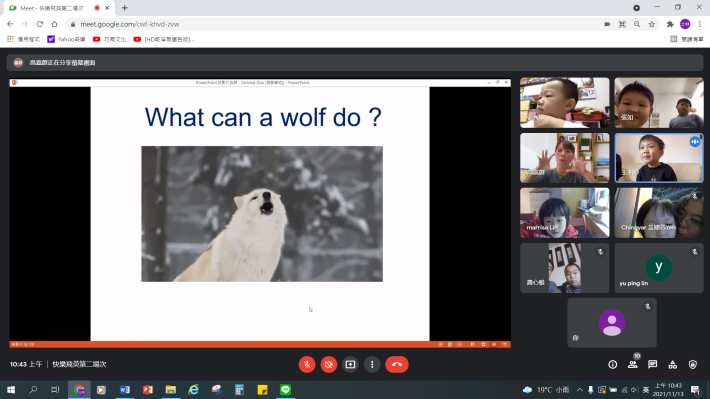The height and width of the screenshot is (399, 710).
Task: Open more options three-dot menu in Meet
Action: (x=372, y=365)
